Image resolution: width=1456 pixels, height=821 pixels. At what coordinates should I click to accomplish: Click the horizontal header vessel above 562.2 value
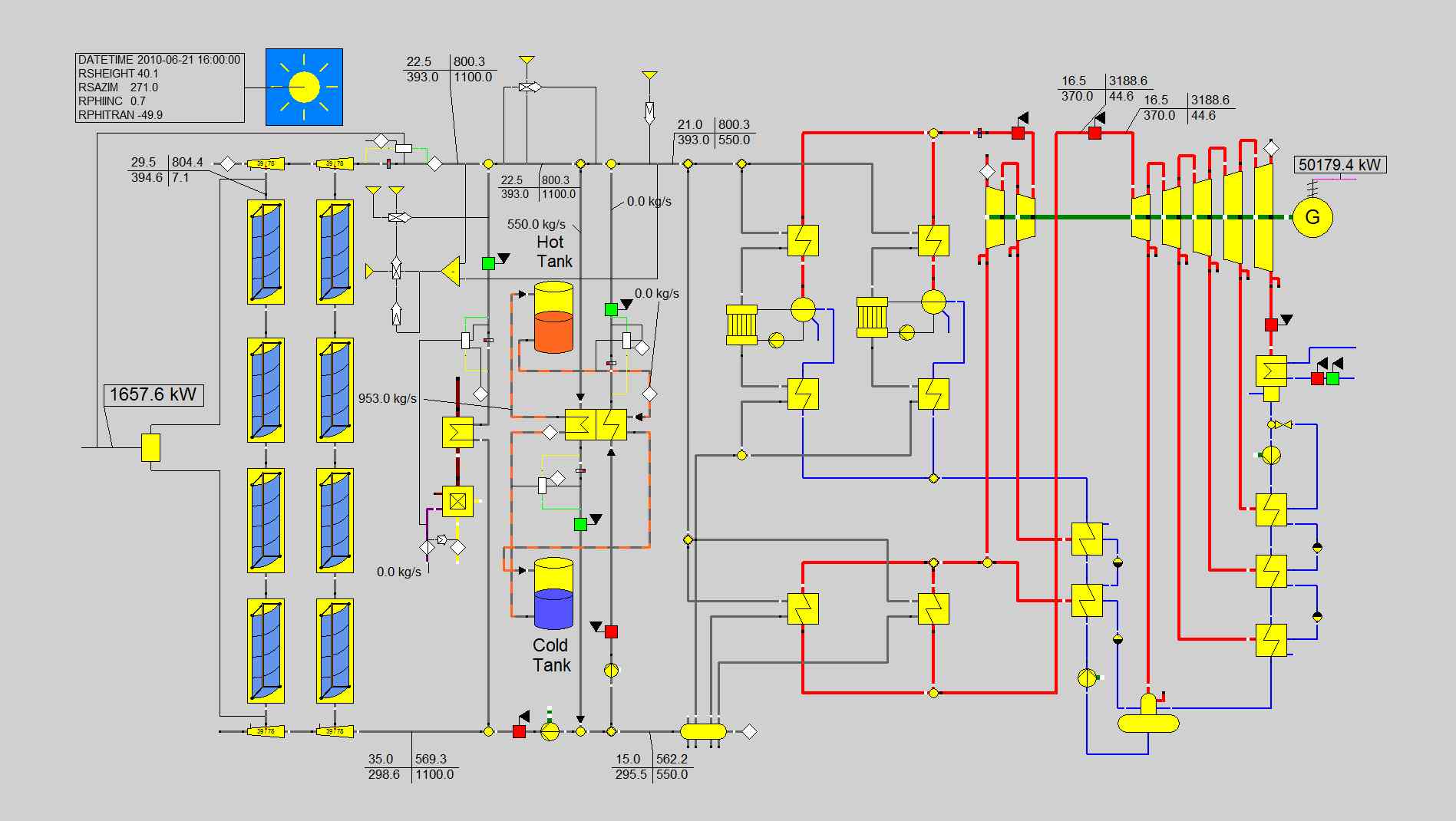tap(702, 731)
